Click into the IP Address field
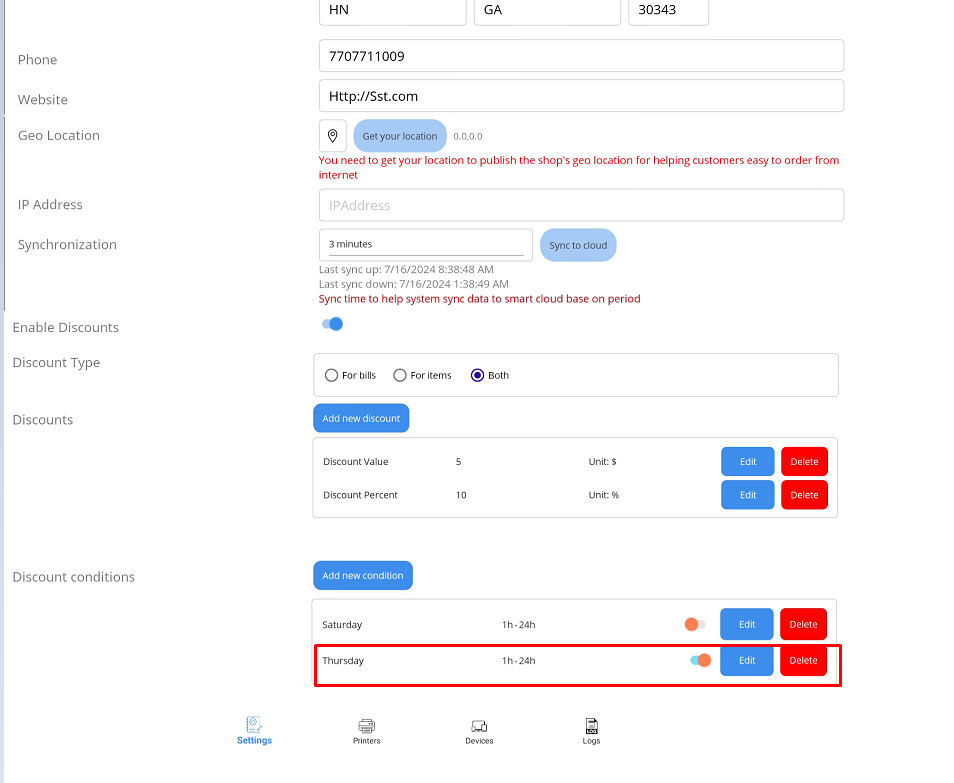 click(581, 205)
